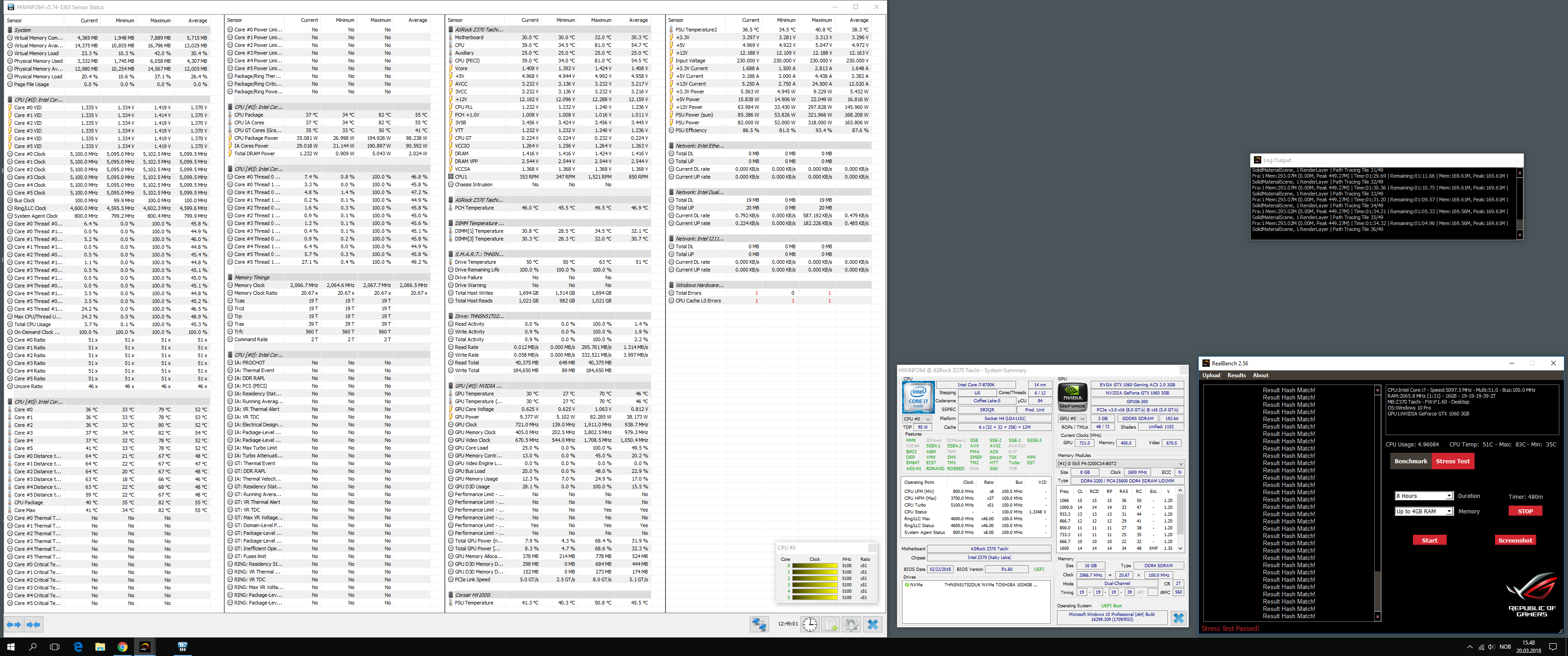Screen dimensions: 1568x656
Task: Click the shrink columns arrows icon in sensor window
Action: tap(33, 625)
